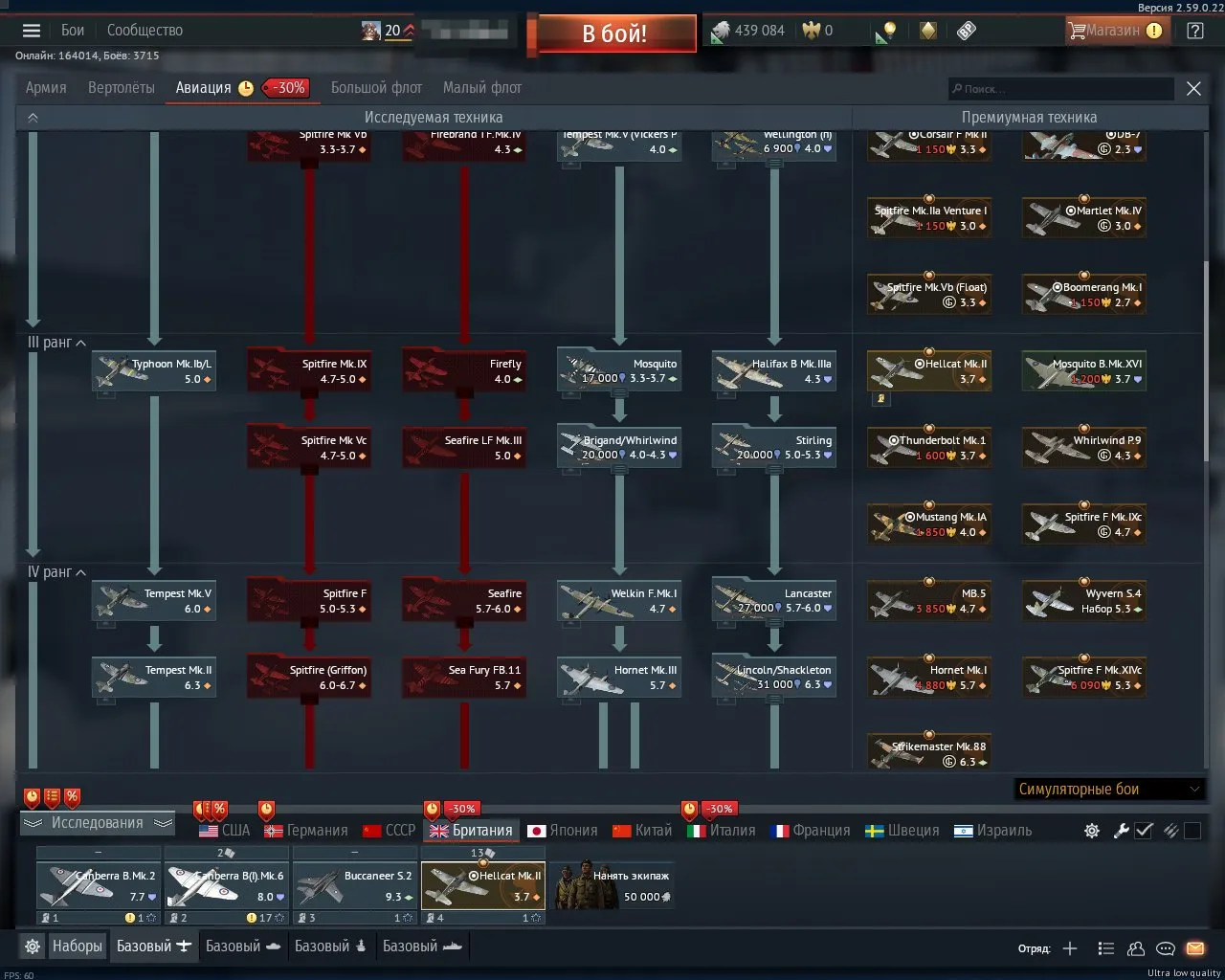Viewport: 1225px width, 980px height.
Task: Open the chat bubble icon
Action: 1165,948
